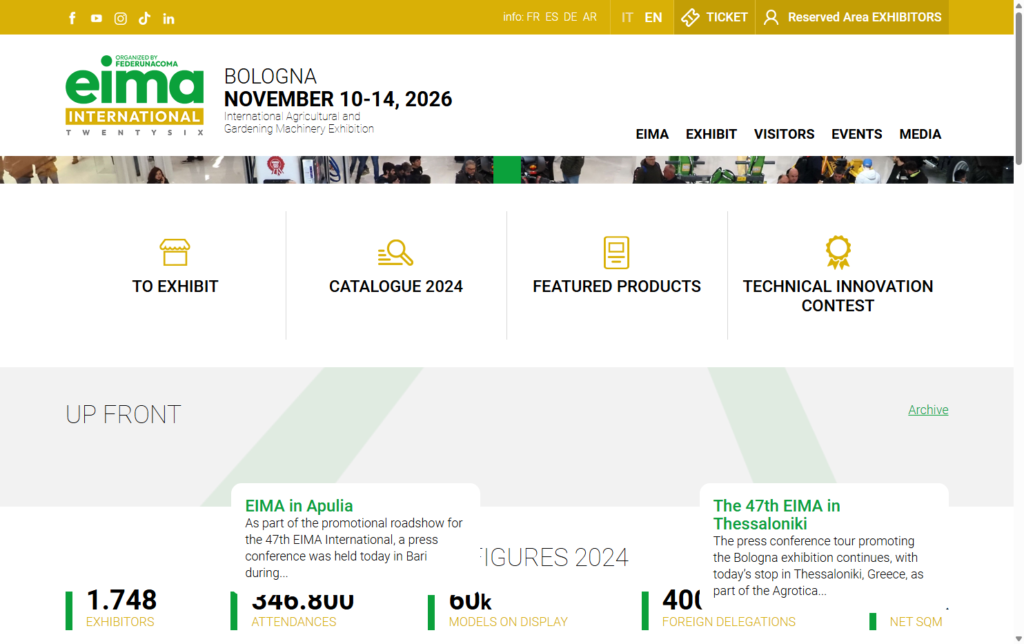This screenshot has height=644, width=1024.
Task: Expand the VISITORS navigation menu
Action: tap(784, 134)
